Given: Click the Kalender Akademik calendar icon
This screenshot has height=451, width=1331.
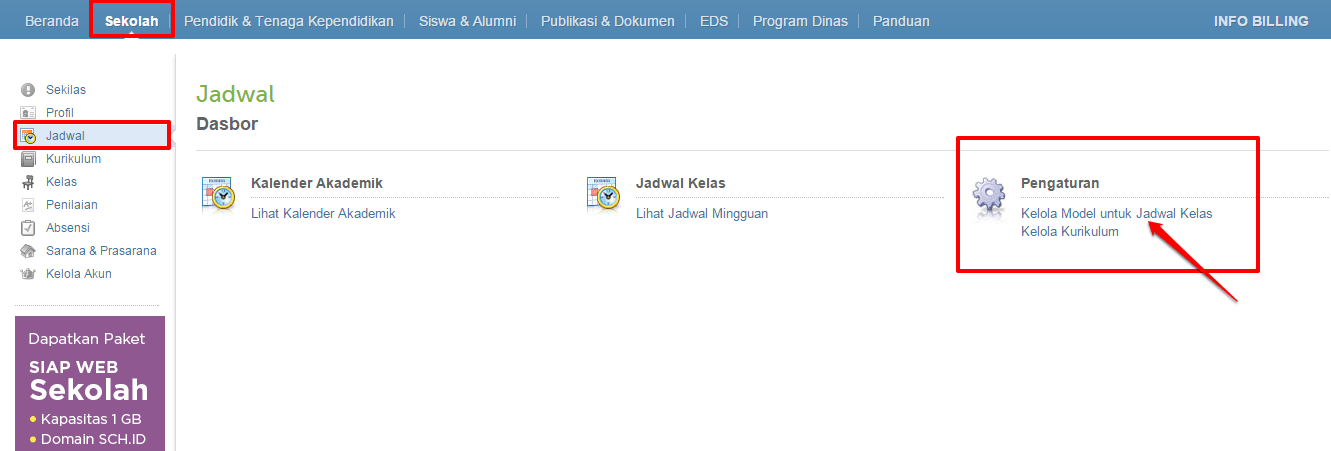Looking at the screenshot, I should [218, 196].
